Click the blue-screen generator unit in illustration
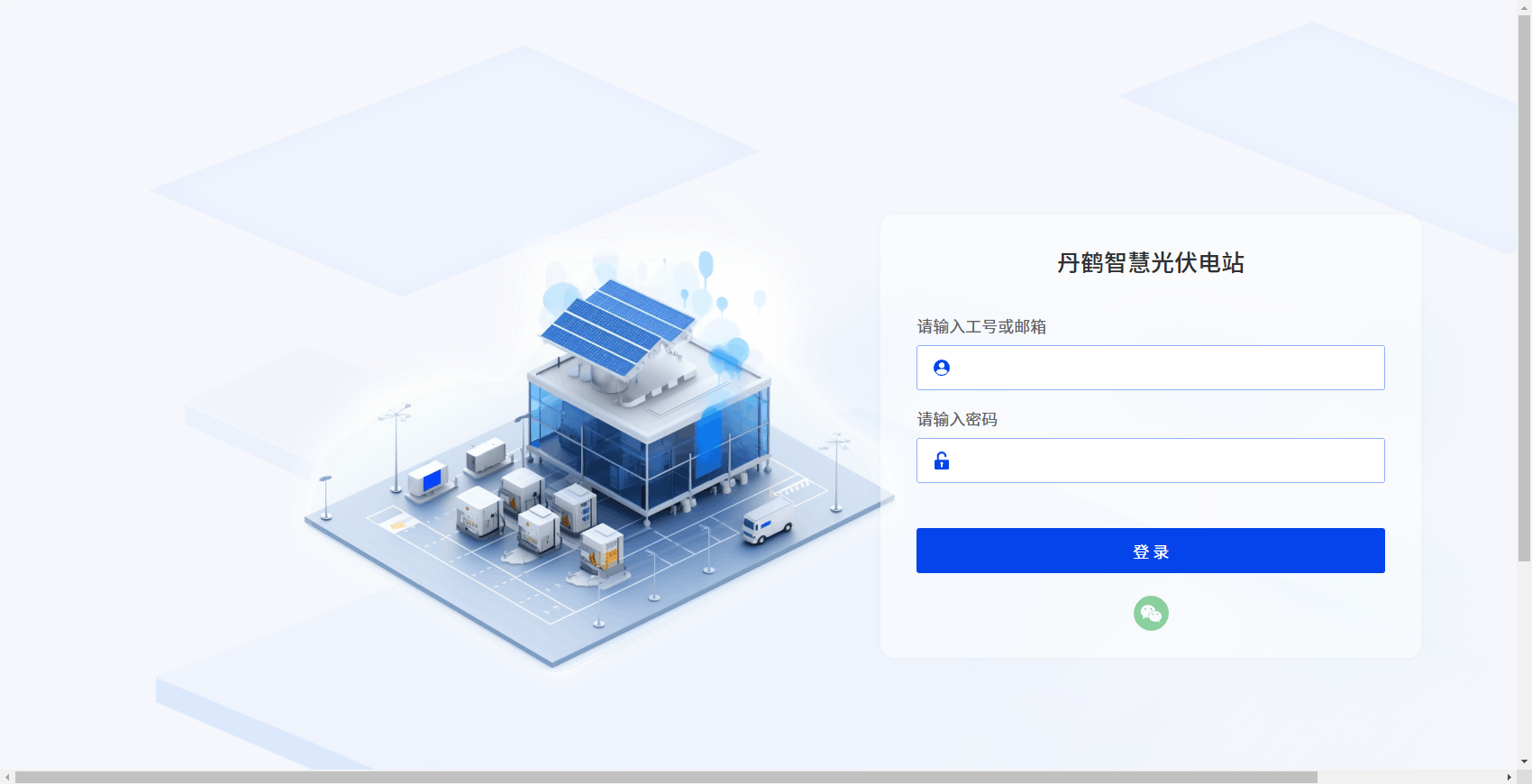Screen dimensions: 1532x784 point(427,480)
